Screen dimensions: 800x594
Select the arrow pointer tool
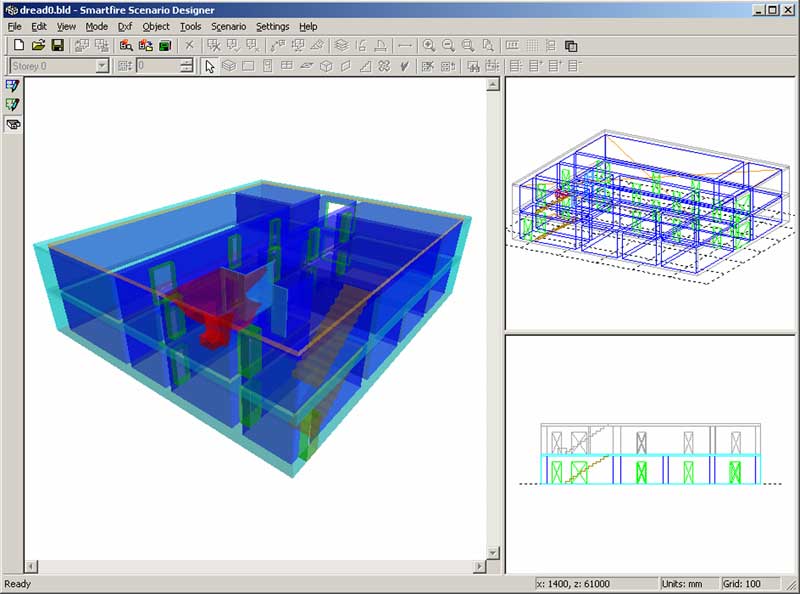210,66
